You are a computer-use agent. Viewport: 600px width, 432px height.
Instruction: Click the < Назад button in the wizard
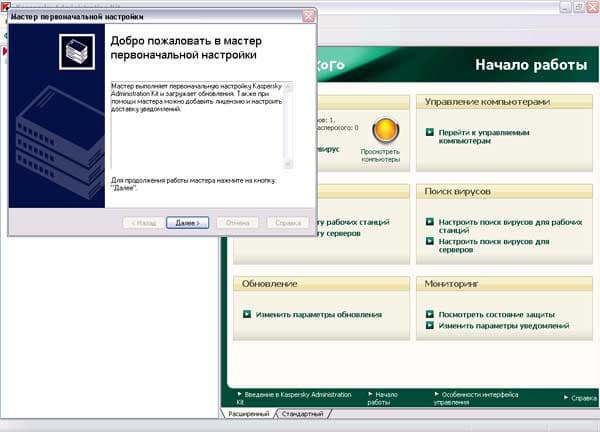(x=144, y=223)
